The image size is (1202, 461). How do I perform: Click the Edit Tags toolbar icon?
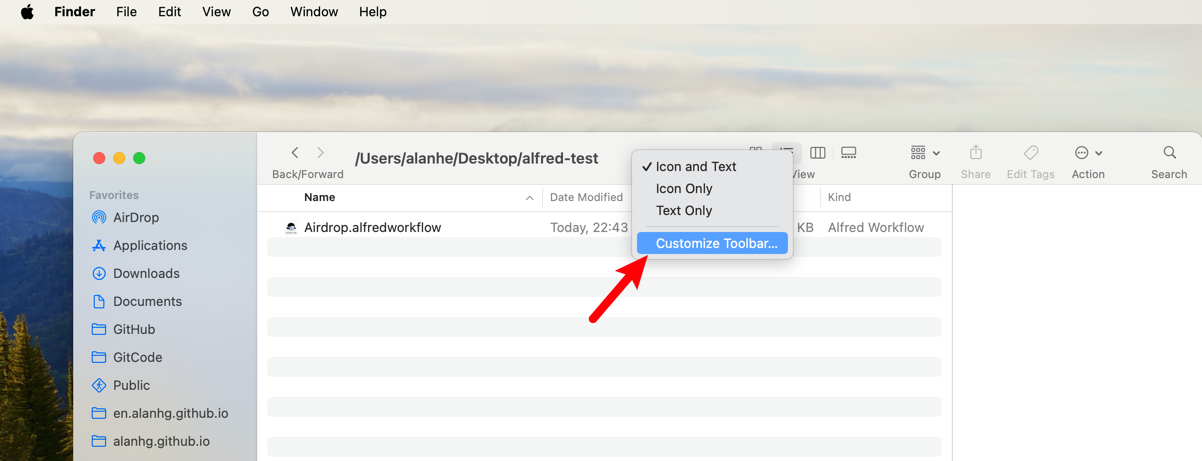pyautogui.click(x=1031, y=153)
